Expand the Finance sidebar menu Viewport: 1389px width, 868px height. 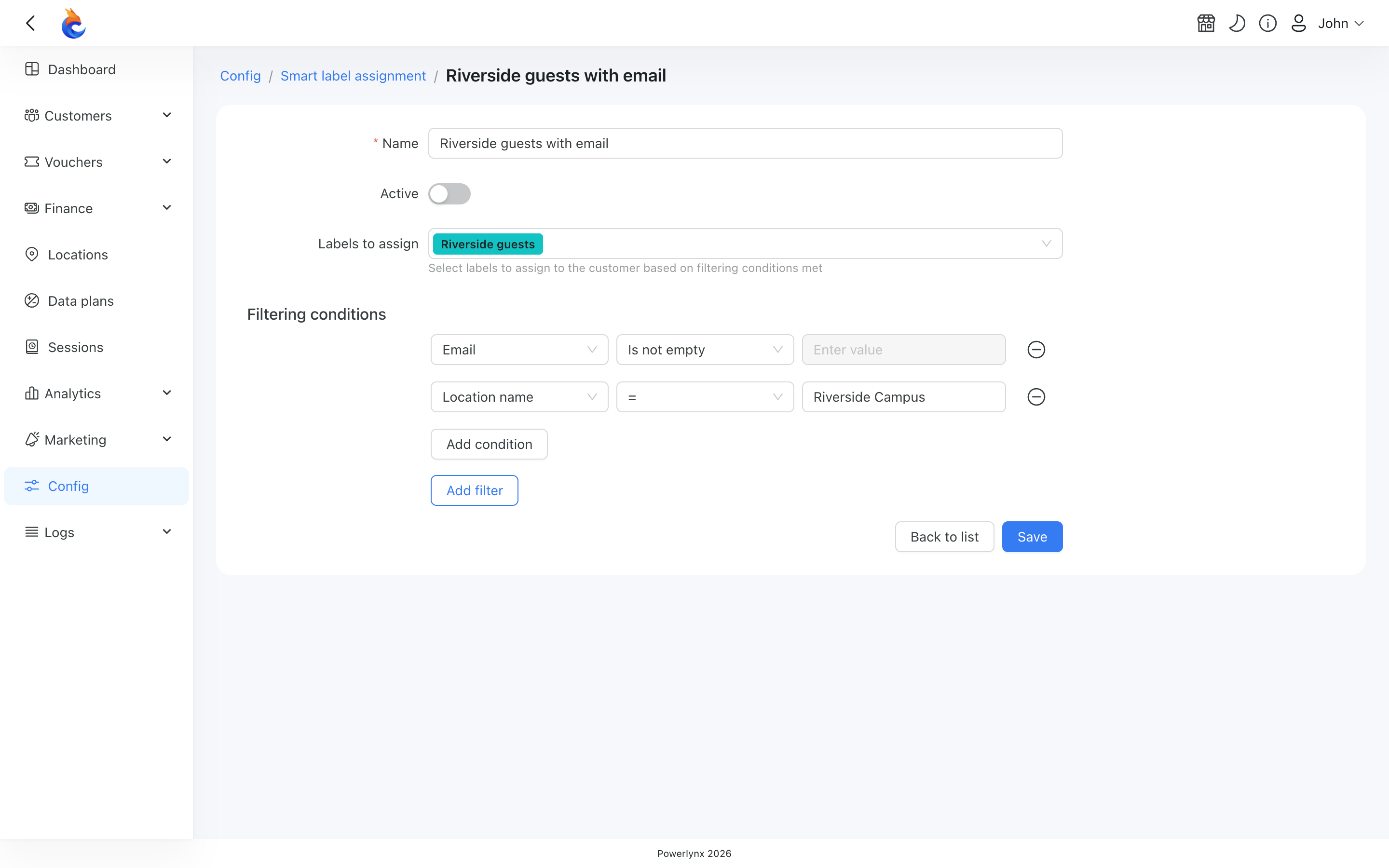tap(96, 208)
